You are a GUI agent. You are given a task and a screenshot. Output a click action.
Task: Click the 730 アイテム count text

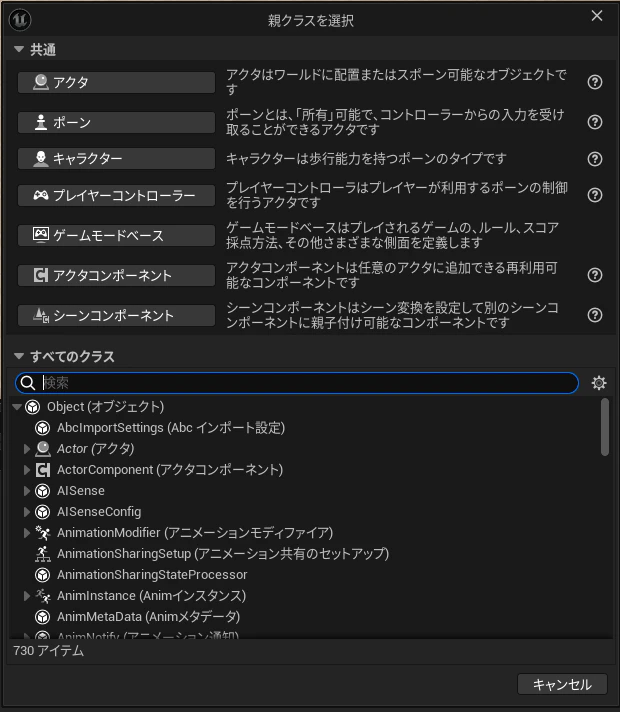click(49, 651)
